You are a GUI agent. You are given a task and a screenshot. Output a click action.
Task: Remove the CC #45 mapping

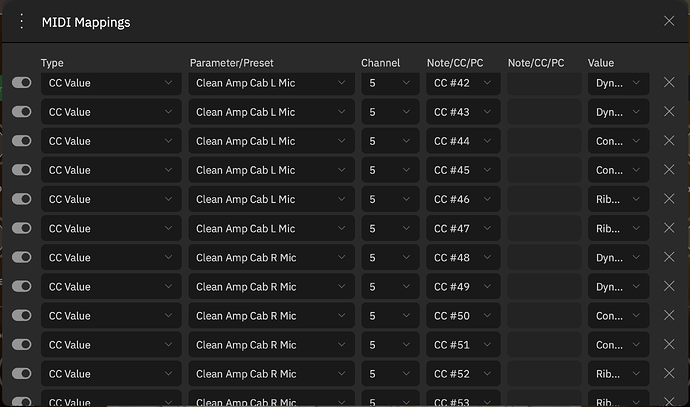pos(669,169)
